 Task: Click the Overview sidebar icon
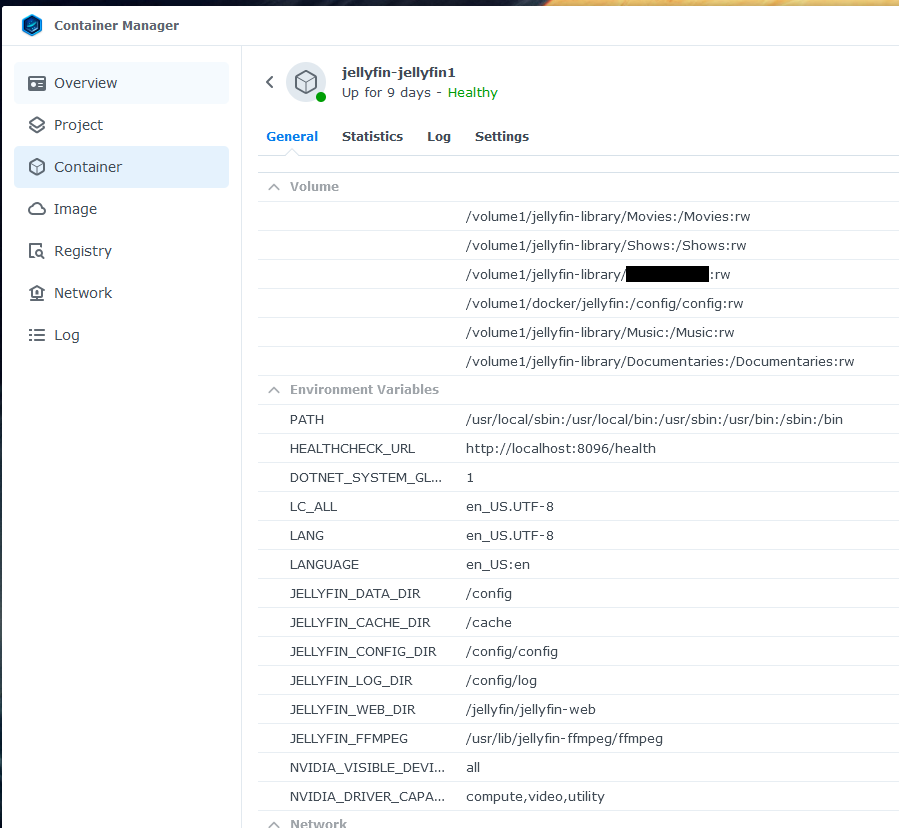pyautogui.click(x=37, y=83)
